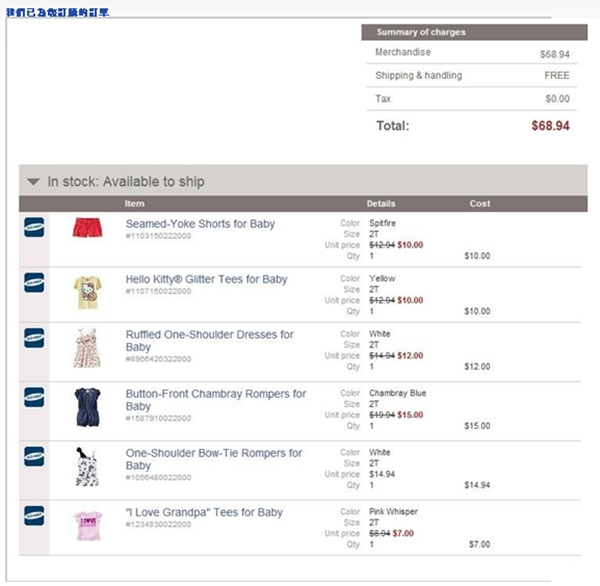Viewport: 600px width, 586px height.
Task: Open Button-Front Chambray Rompers for Baby link
Action: coord(216,400)
